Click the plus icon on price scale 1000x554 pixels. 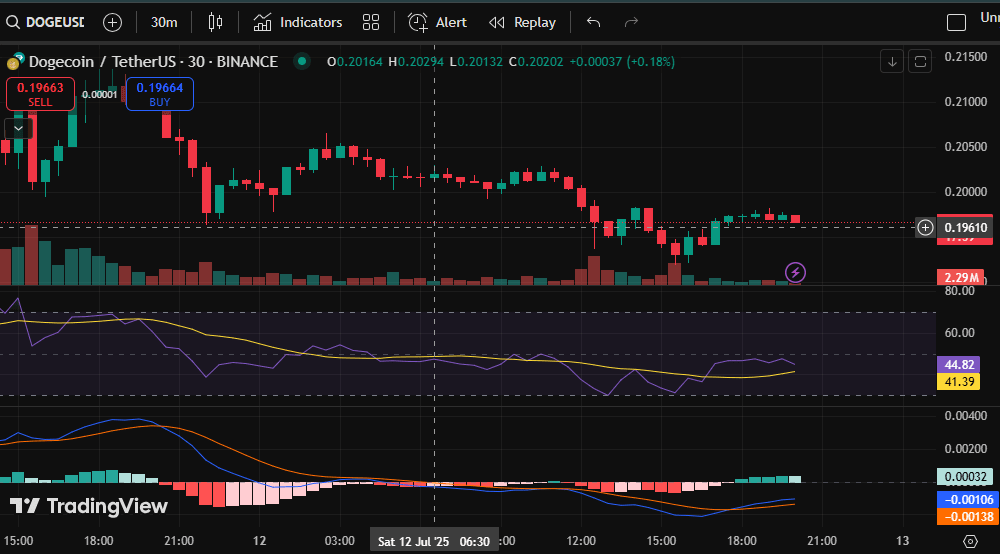tap(926, 228)
